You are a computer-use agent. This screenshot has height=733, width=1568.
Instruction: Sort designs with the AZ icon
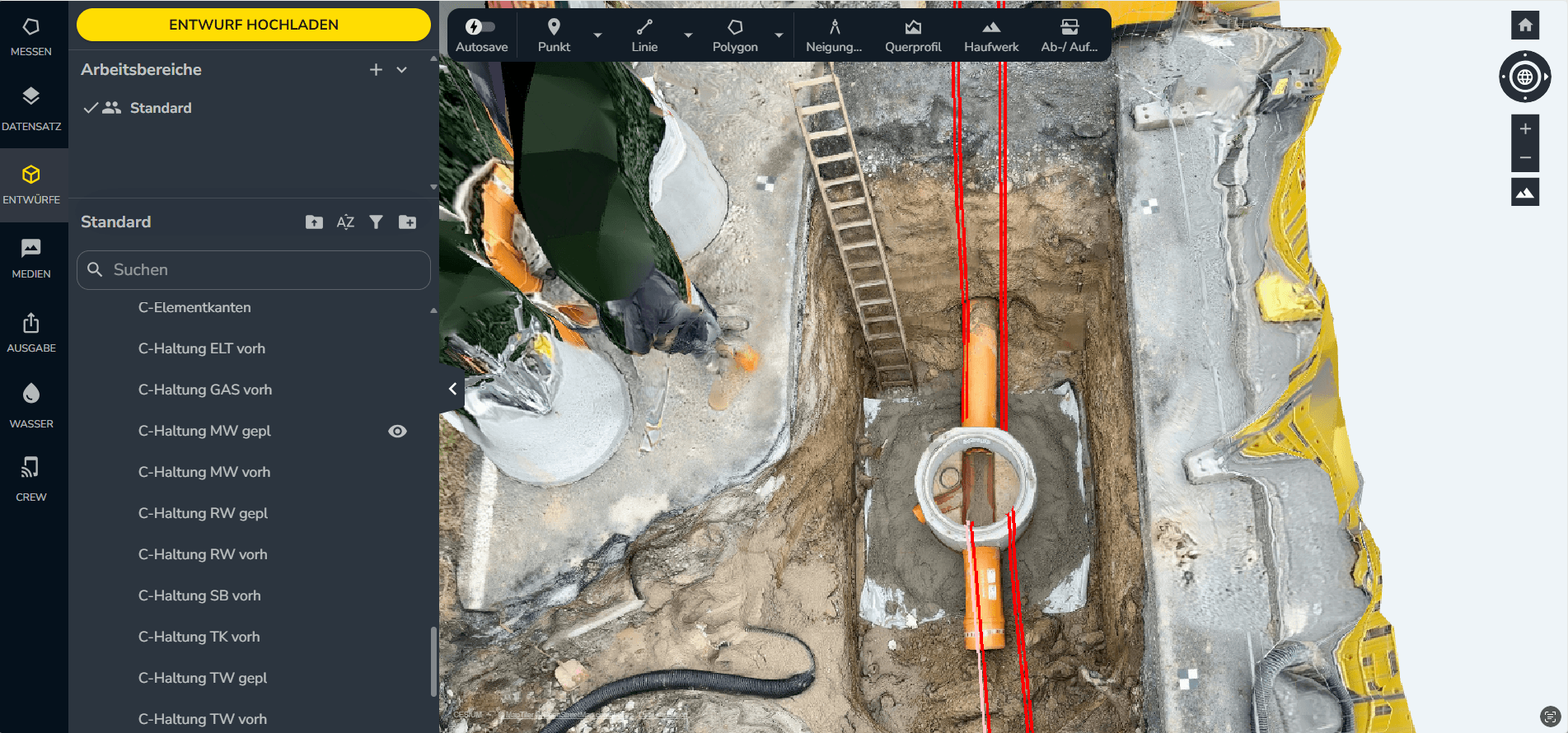pos(345,222)
